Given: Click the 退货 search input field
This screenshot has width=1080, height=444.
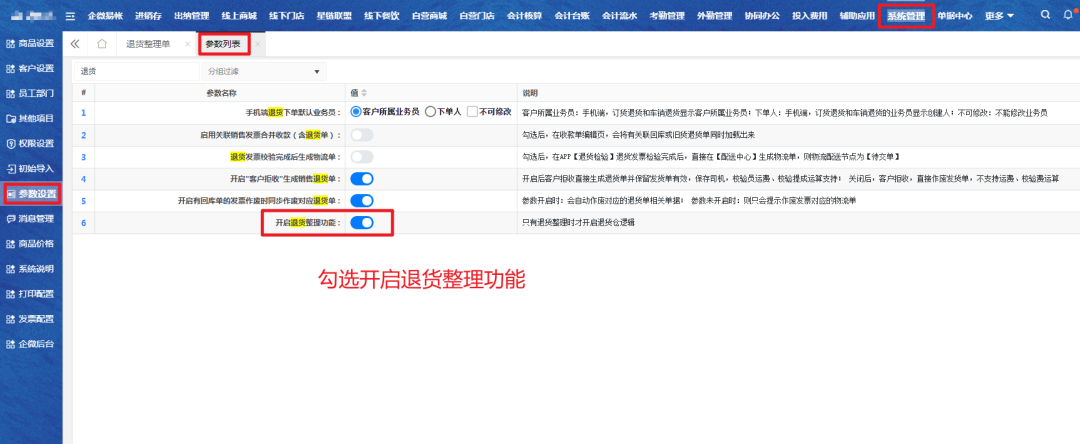Looking at the screenshot, I should [x=133, y=72].
